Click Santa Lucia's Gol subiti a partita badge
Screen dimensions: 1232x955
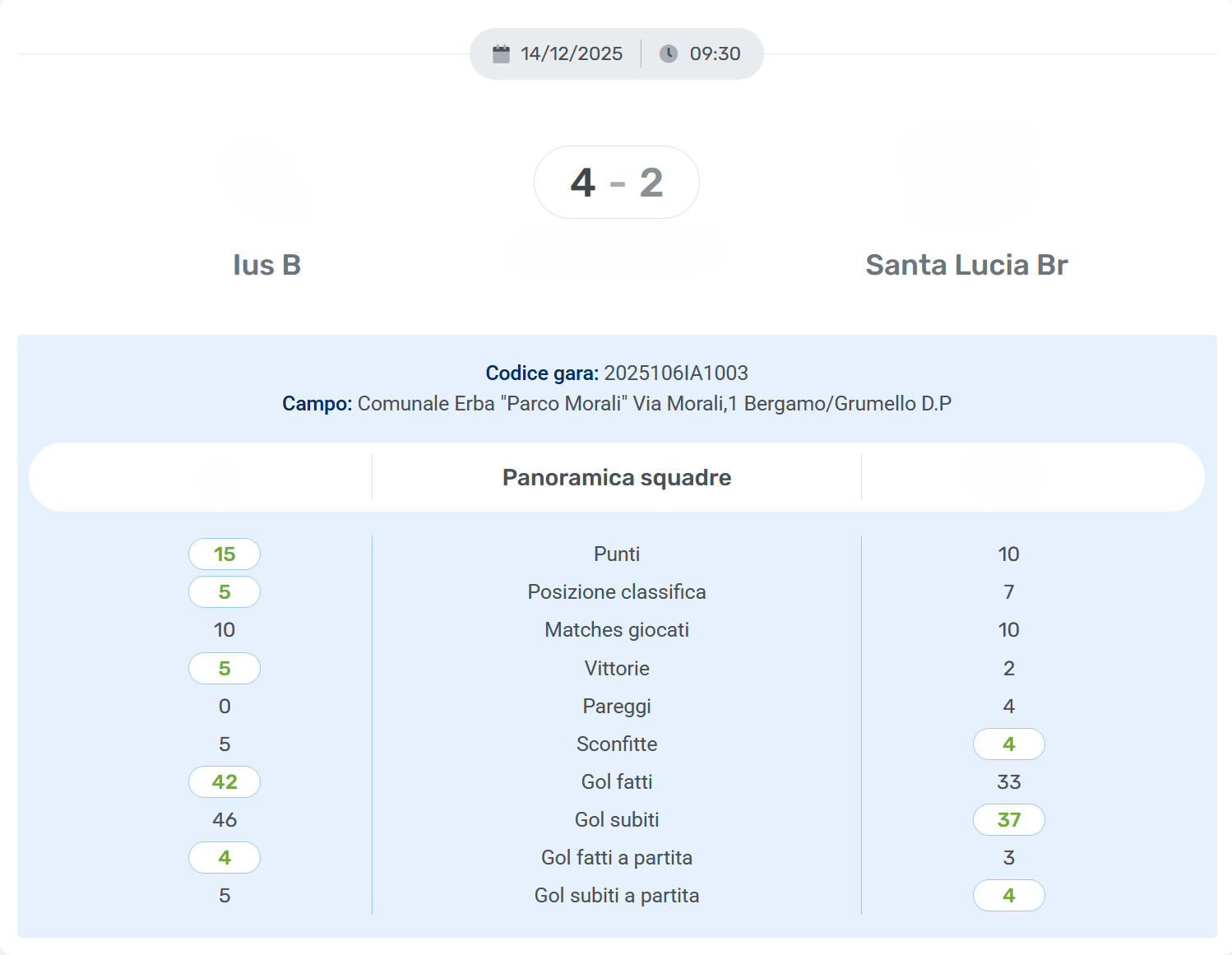[x=1009, y=896]
